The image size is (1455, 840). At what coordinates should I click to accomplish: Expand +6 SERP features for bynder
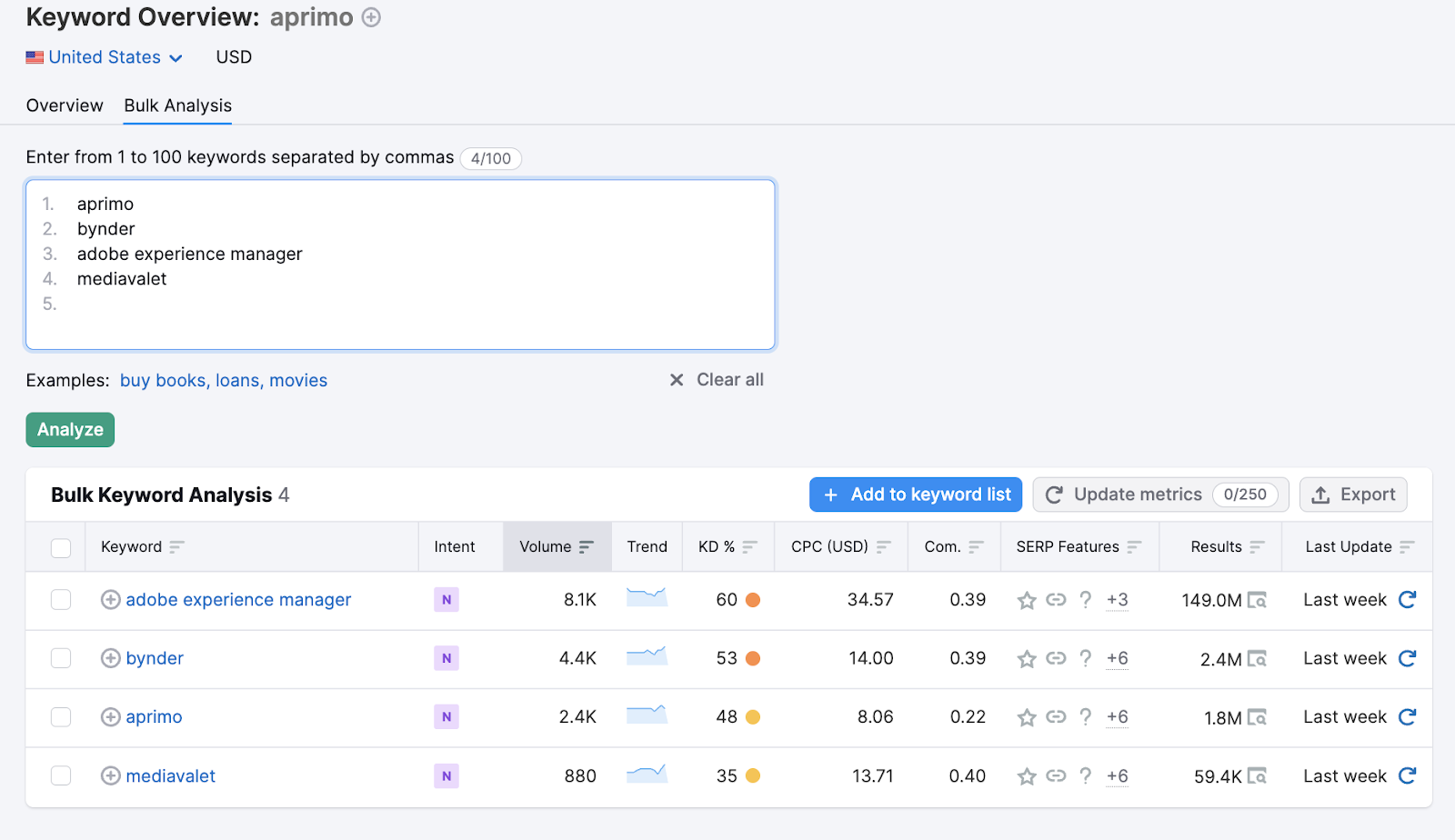(x=1117, y=658)
